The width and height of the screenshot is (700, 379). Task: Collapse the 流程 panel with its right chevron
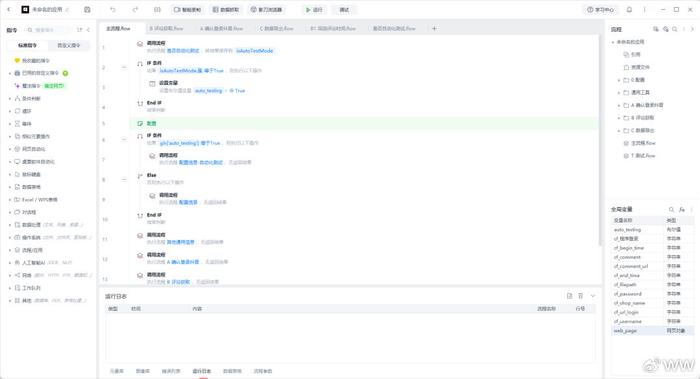[692, 29]
